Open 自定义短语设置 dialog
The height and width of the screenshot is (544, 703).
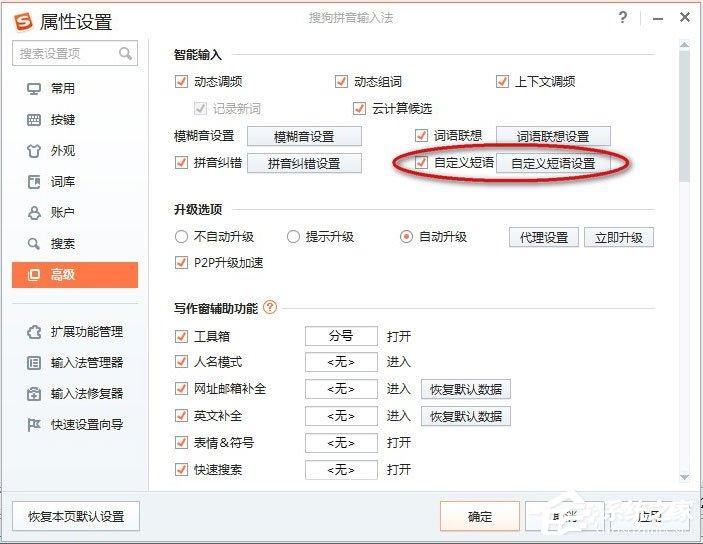tap(553, 163)
